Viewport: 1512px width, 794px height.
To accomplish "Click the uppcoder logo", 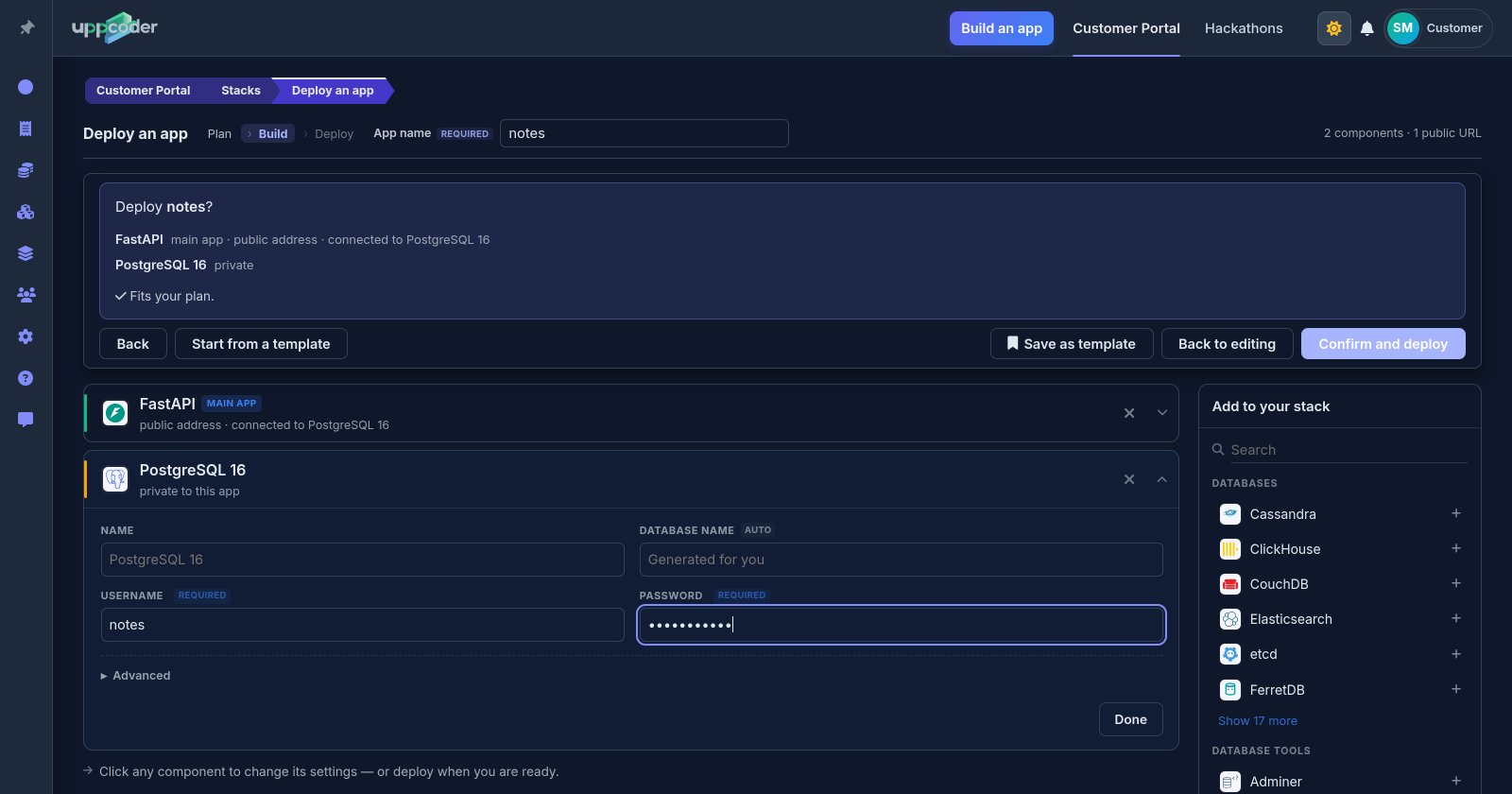I will [114, 27].
